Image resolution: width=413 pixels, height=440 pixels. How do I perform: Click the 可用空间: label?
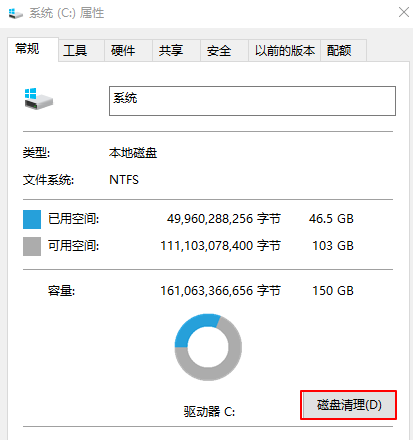pos(73,246)
